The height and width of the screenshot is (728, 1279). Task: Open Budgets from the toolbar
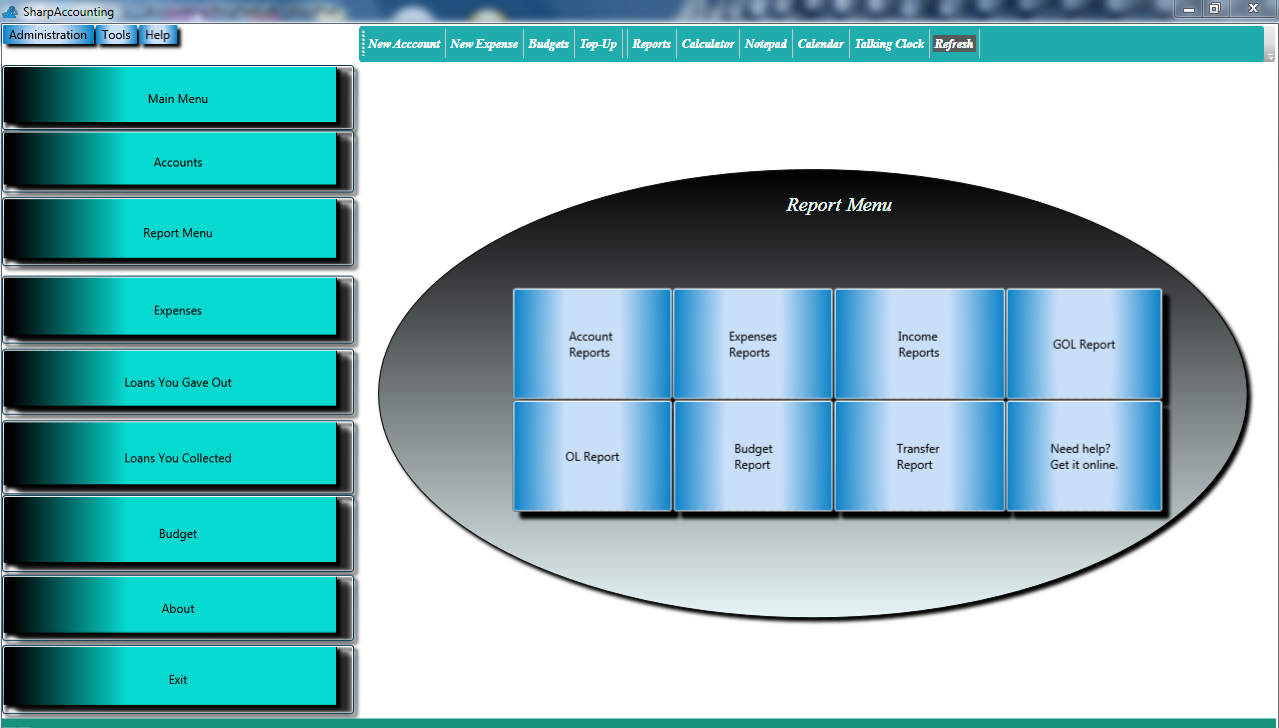549,44
